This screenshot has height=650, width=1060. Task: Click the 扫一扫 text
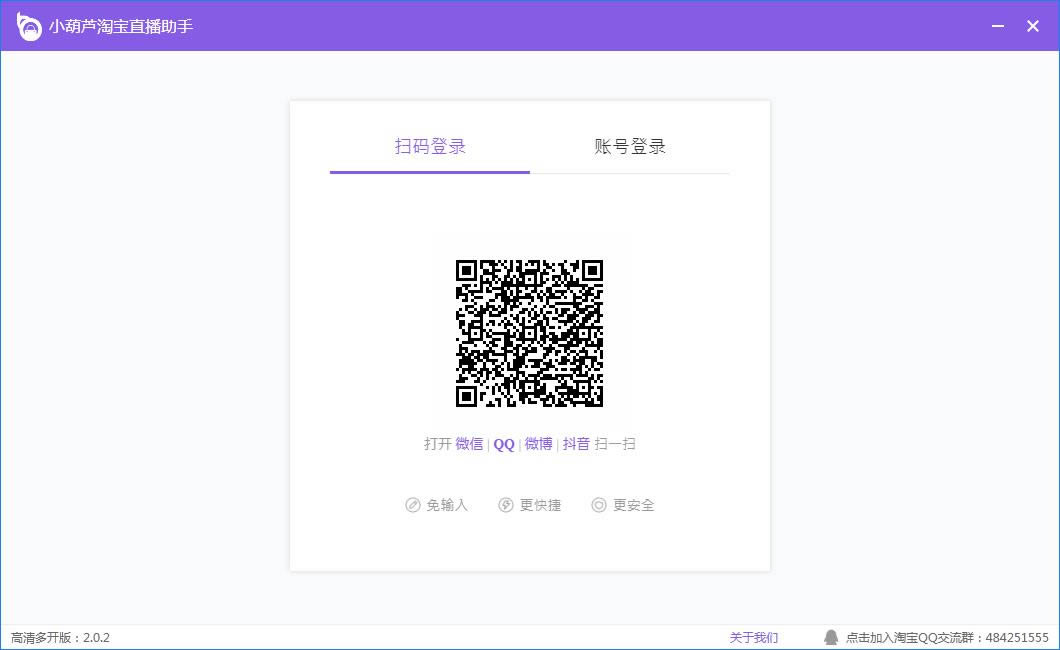[615, 444]
